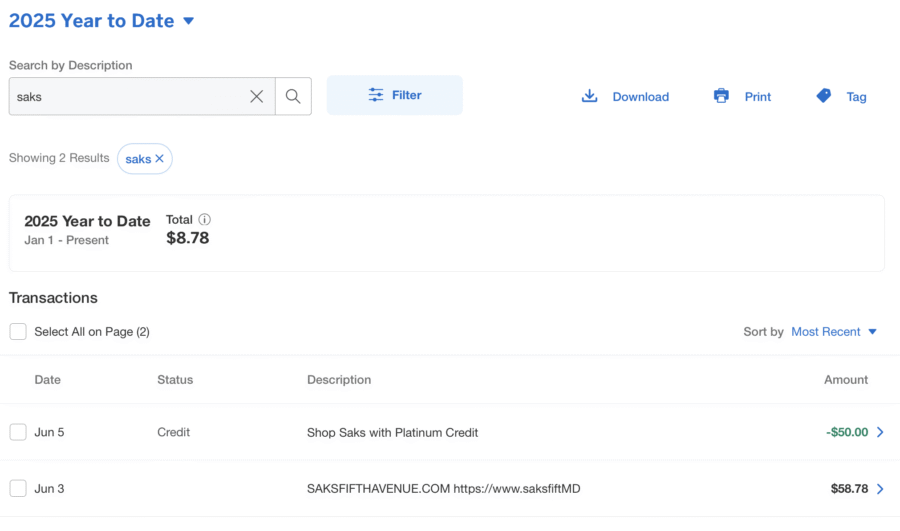Open the Shop Saks with Platinum Credit row

point(392,433)
